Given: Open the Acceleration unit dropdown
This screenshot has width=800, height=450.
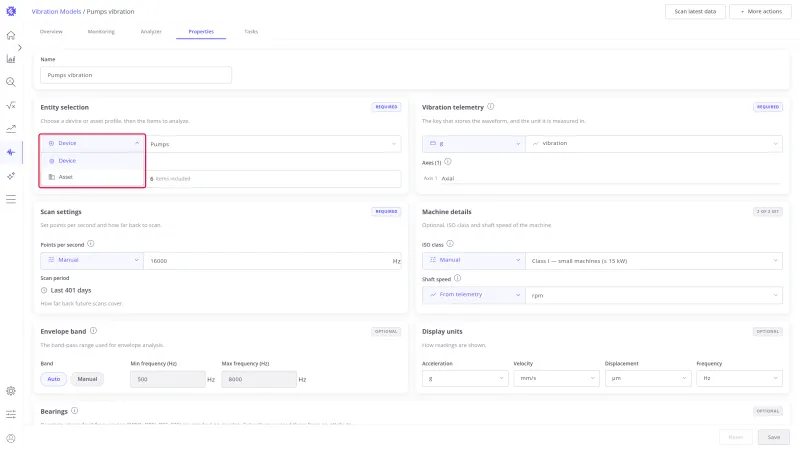Looking at the screenshot, I should [465, 379].
